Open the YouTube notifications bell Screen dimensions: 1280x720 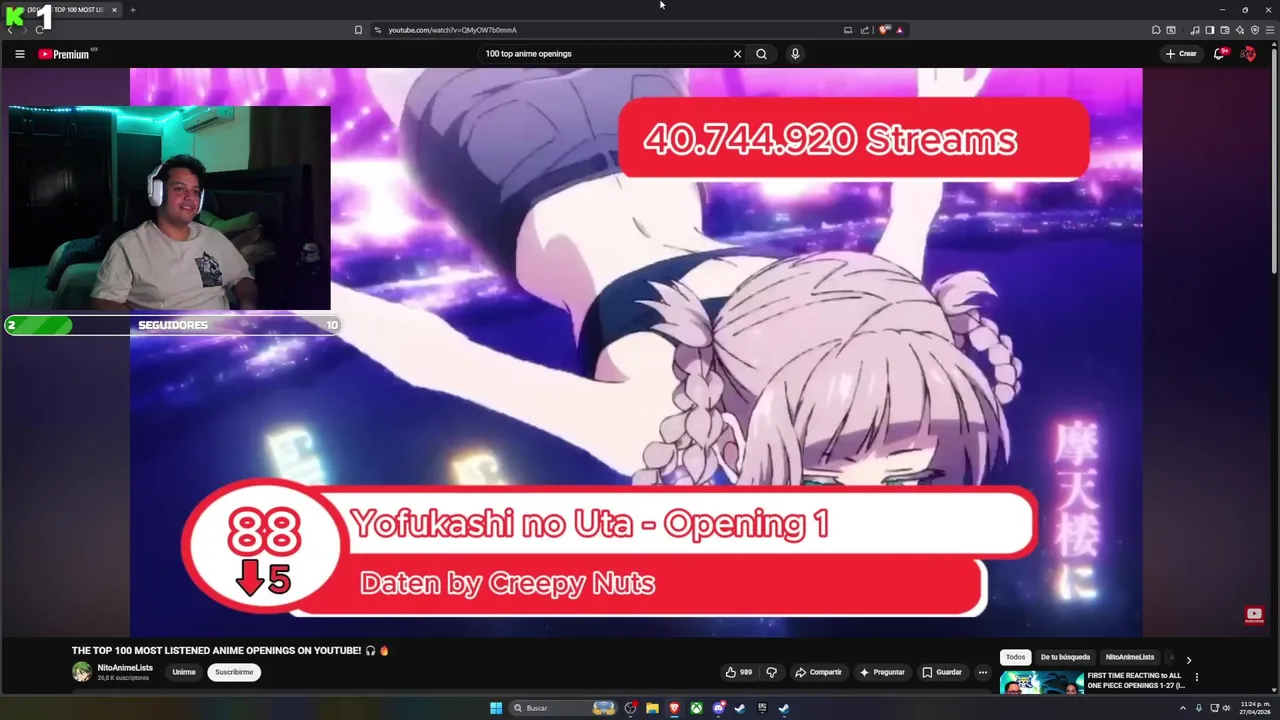coord(1219,54)
